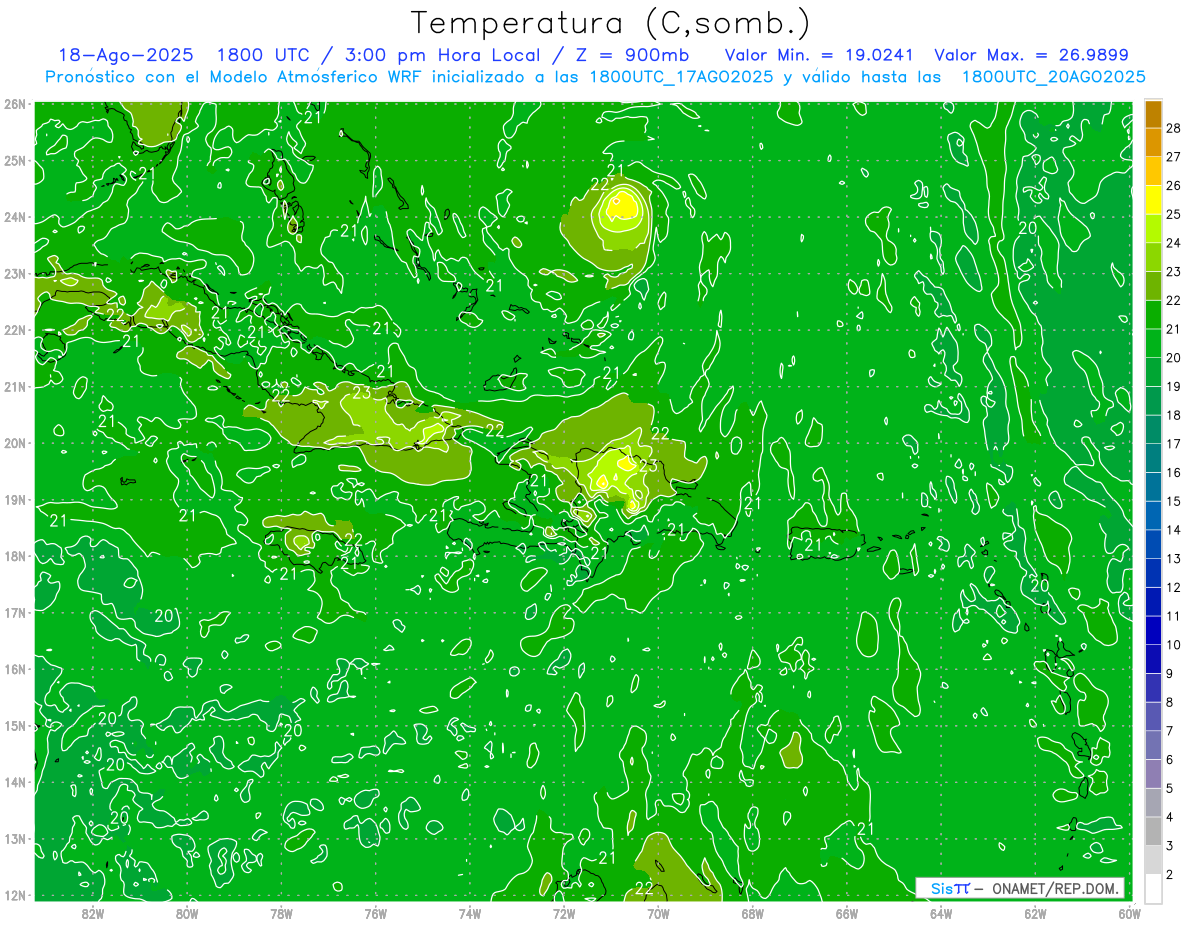Click the '76W' longitude axis label
The image size is (1200, 927).
pyautogui.click(x=375, y=912)
